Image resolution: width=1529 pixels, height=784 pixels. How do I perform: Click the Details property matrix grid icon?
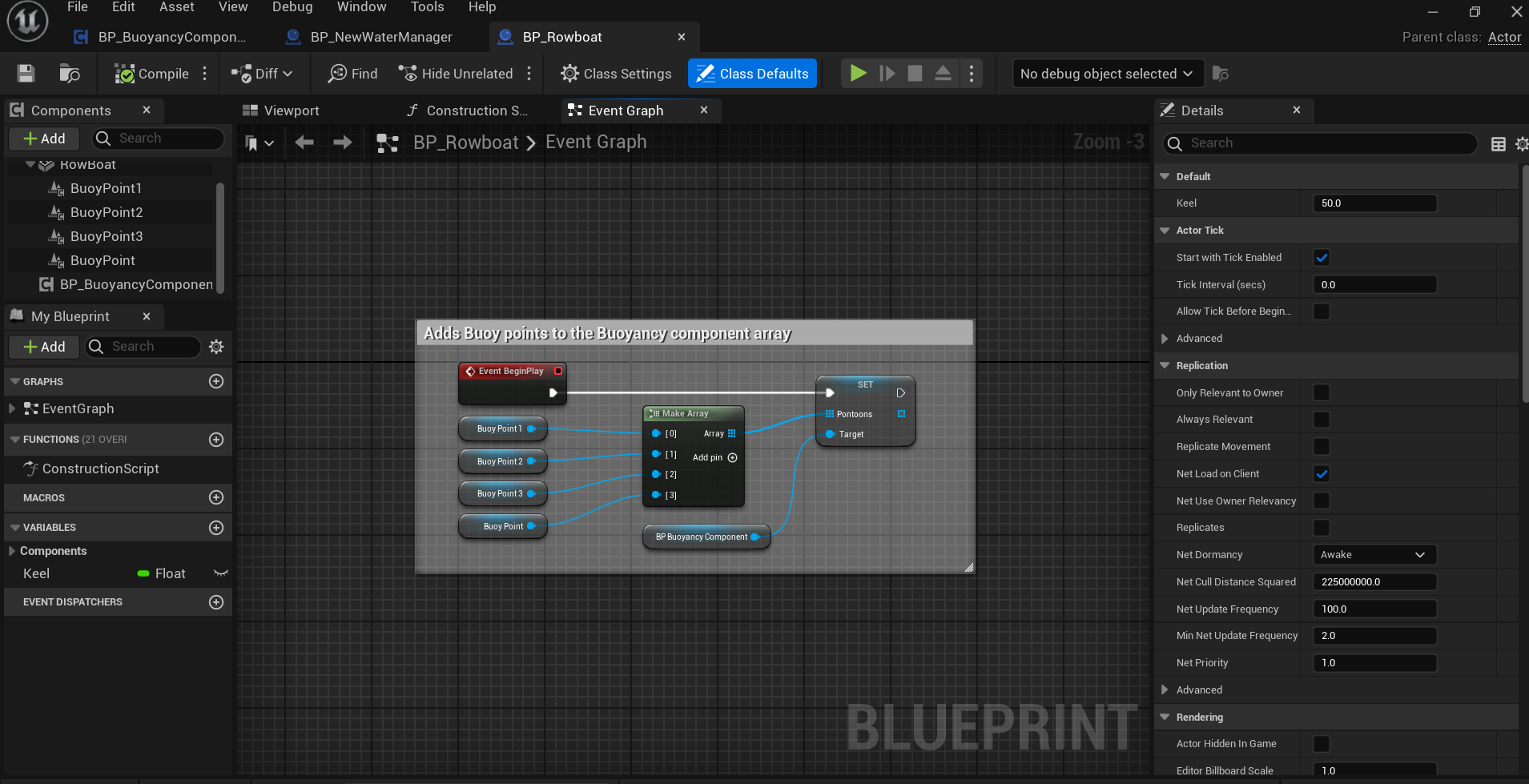pos(1498,143)
